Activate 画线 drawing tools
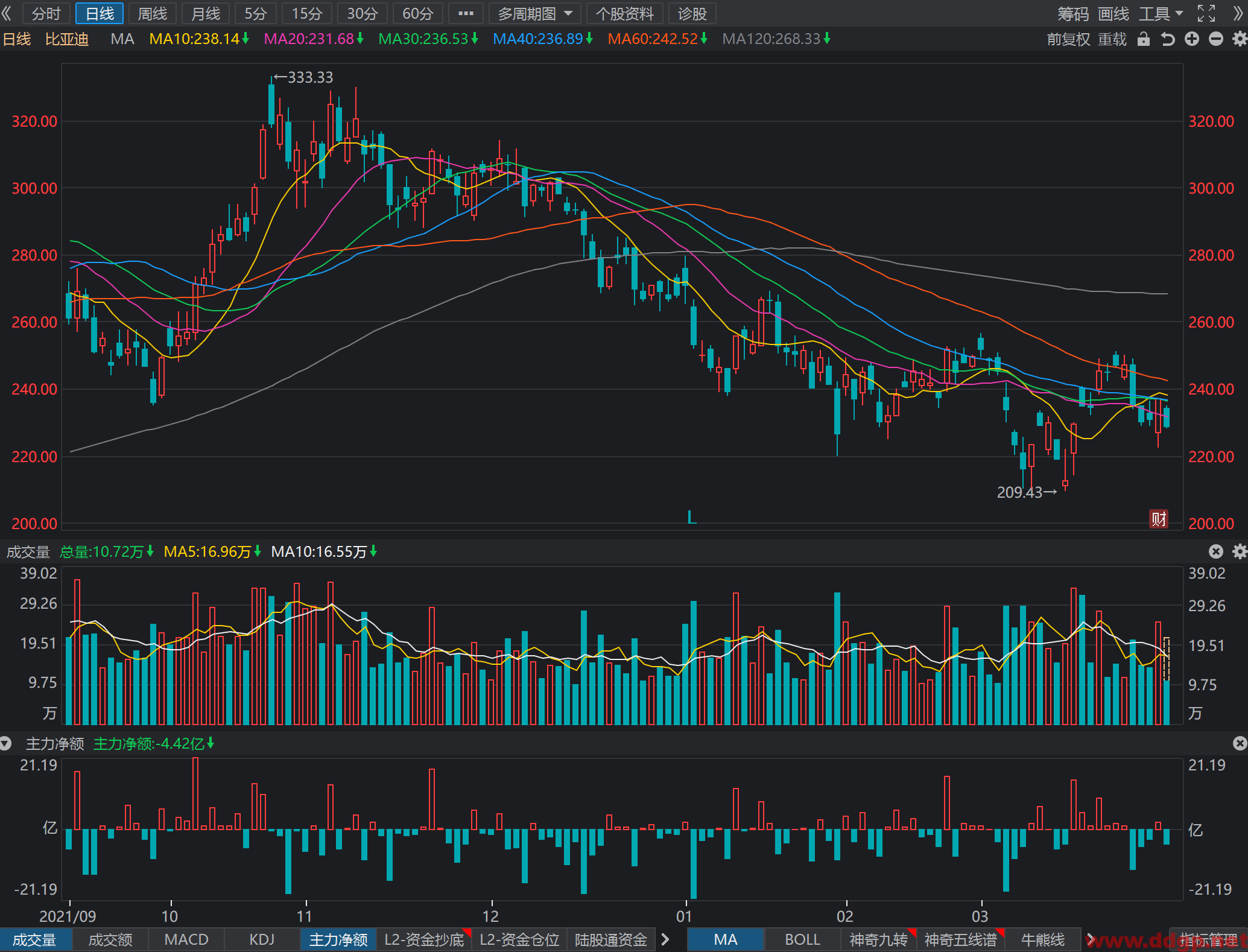This screenshot has width=1248, height=952. 1113,13
